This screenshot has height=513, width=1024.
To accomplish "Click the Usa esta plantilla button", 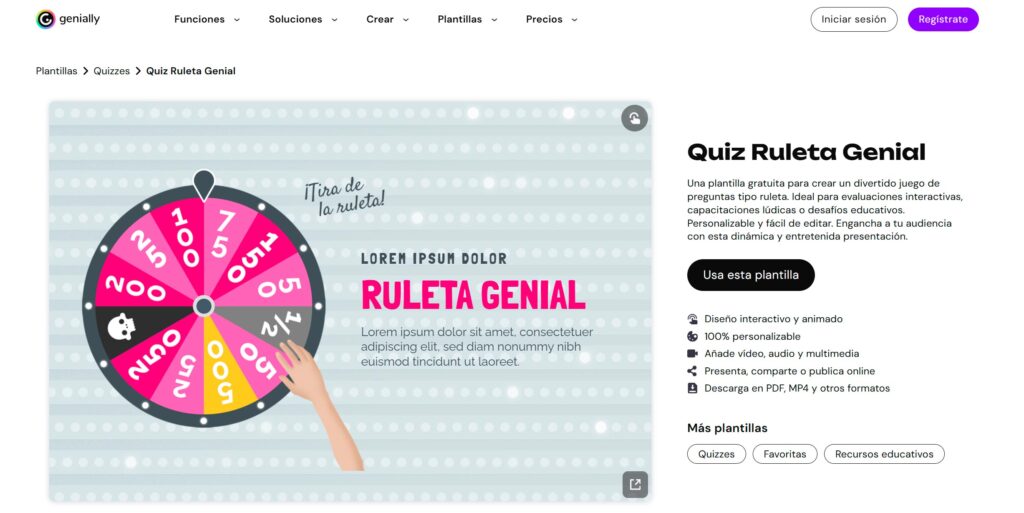I will click(750, 275).
